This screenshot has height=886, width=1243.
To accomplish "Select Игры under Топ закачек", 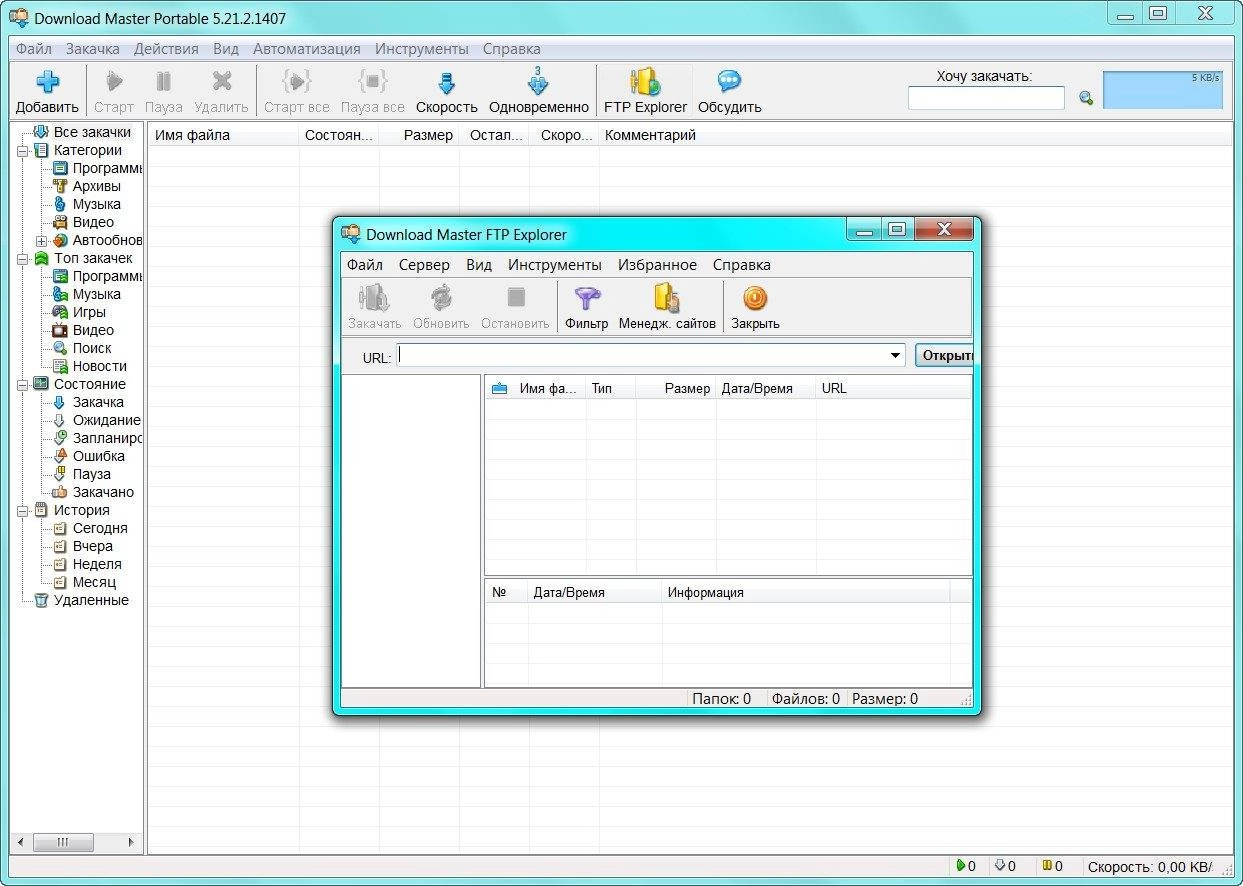I will pyautogui.click(x=89, y=312).
